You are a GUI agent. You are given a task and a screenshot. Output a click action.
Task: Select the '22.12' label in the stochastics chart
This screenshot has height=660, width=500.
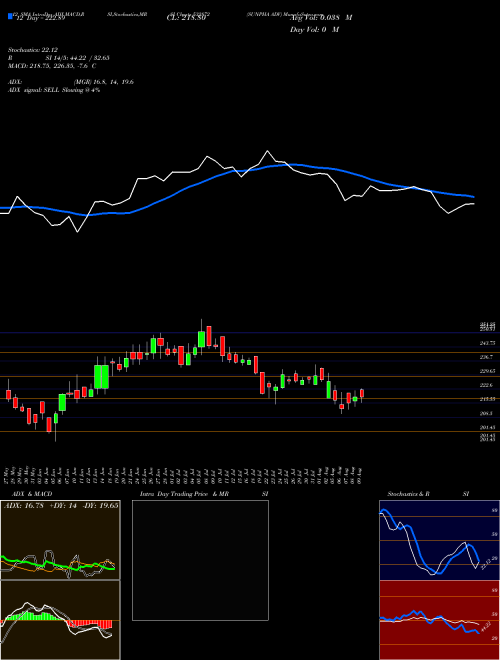click(488, 563)
